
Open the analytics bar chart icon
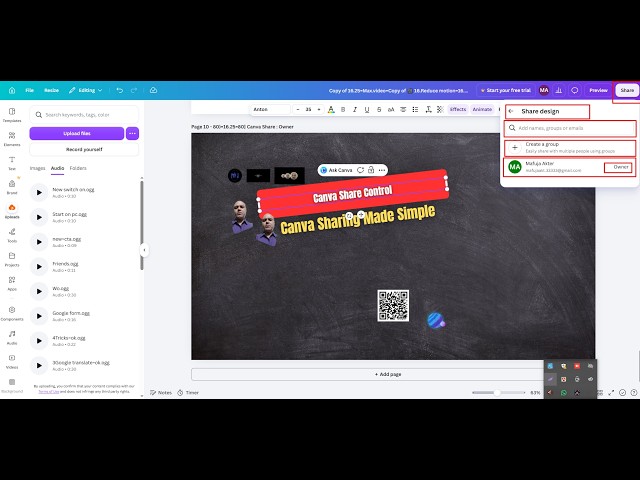(x=559, y=90)
